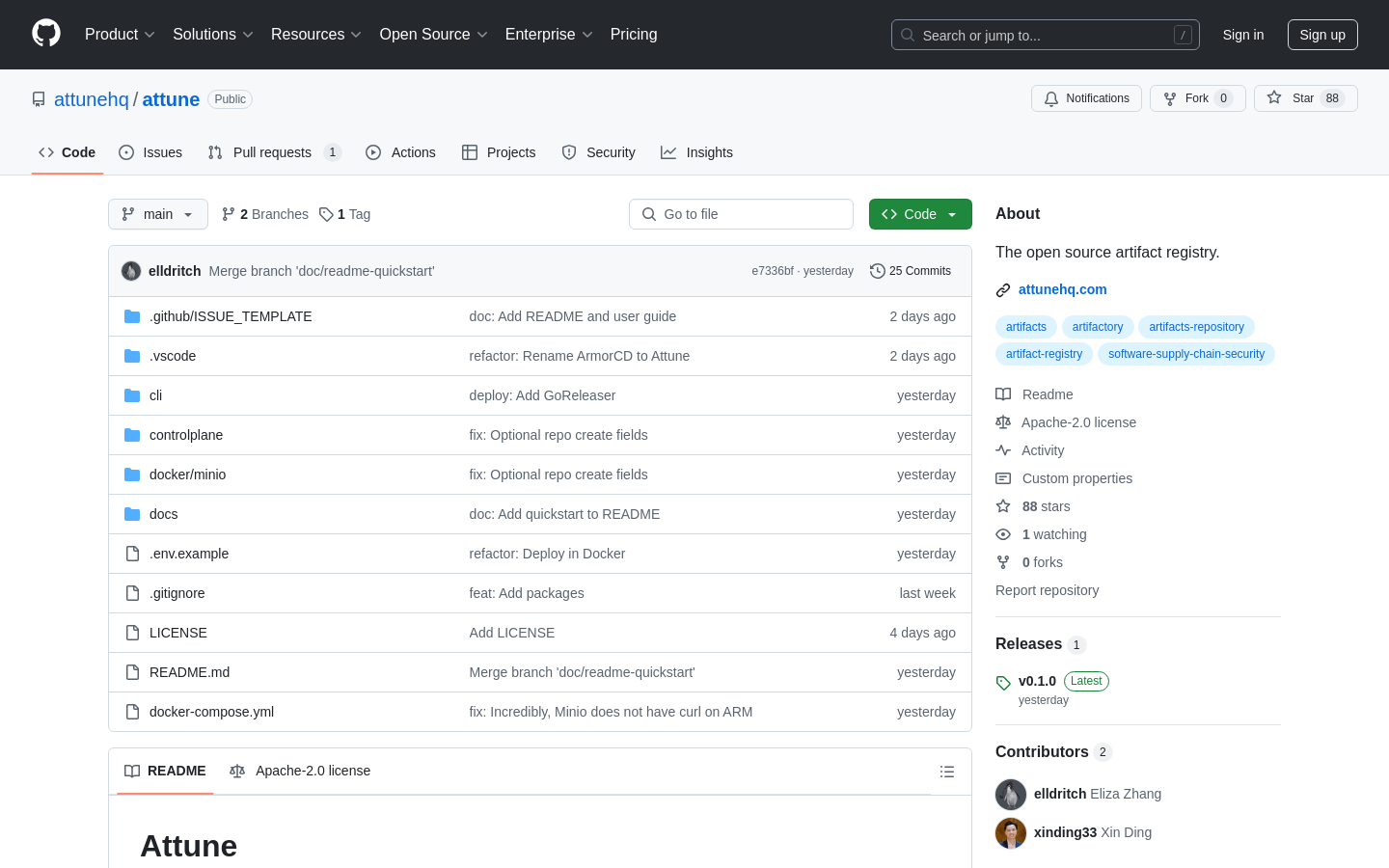Screen dimensions: 1389x868
Task: Click the file icon for docker-compose.yml
Action: pyautogui.click(x=132, y=712)
